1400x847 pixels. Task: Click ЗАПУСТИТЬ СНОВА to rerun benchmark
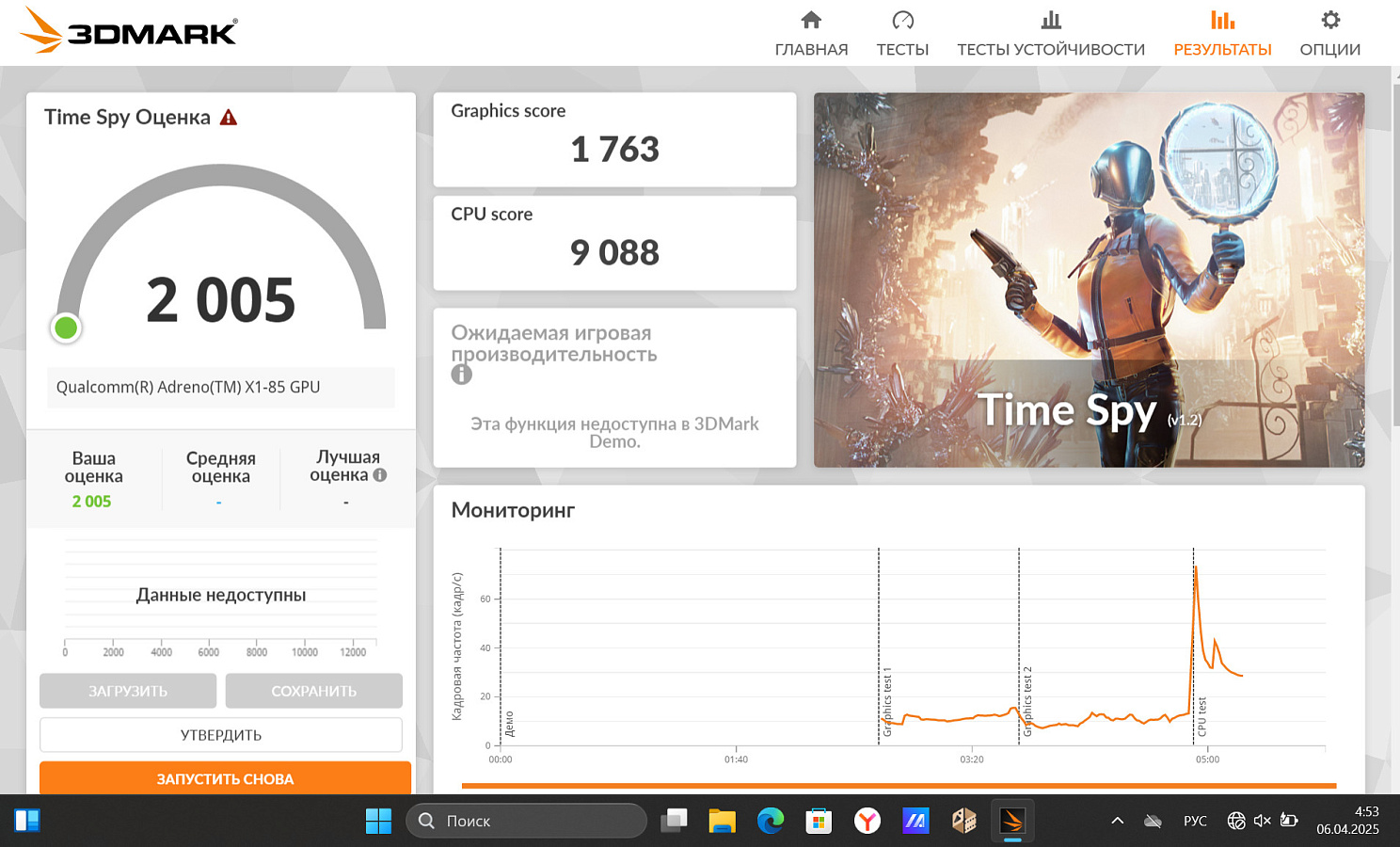(x=225, y=778)
